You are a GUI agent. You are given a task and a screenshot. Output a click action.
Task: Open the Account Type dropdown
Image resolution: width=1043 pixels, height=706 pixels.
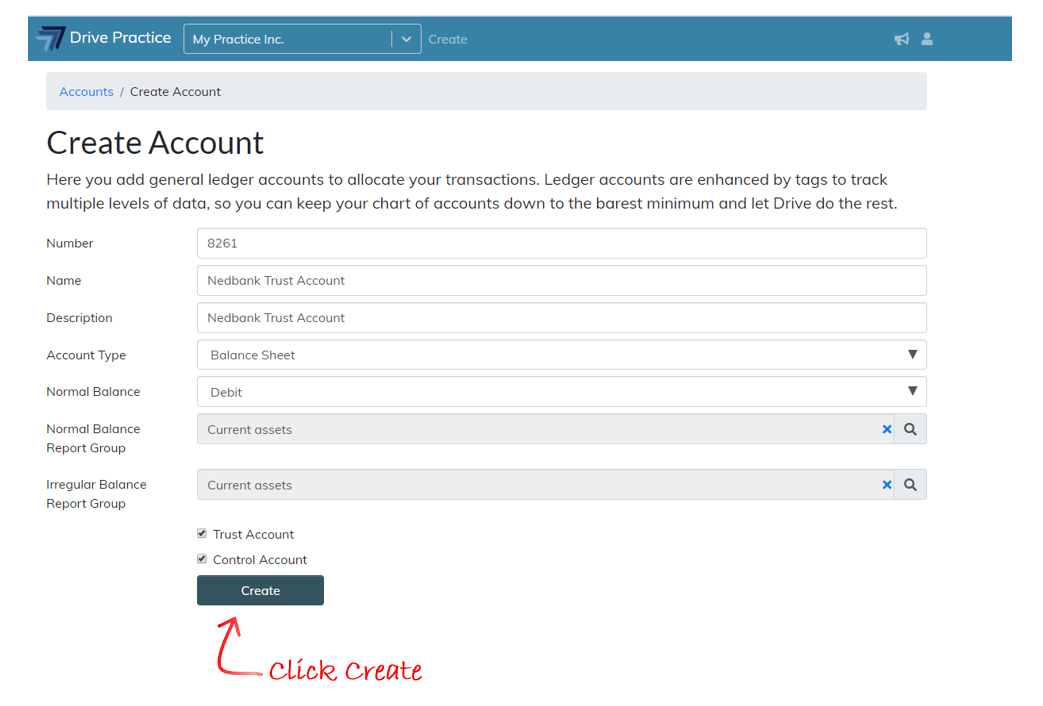point(561,355)
